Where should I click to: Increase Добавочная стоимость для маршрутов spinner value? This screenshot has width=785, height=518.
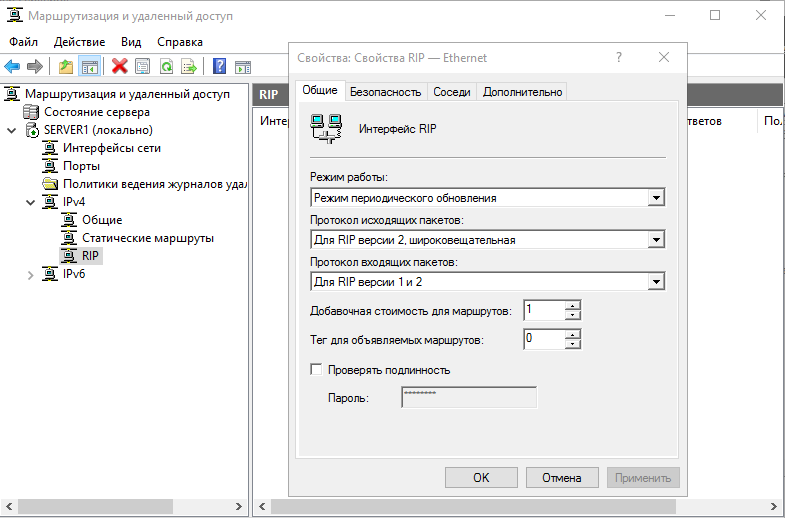click(x=573, y=306)
